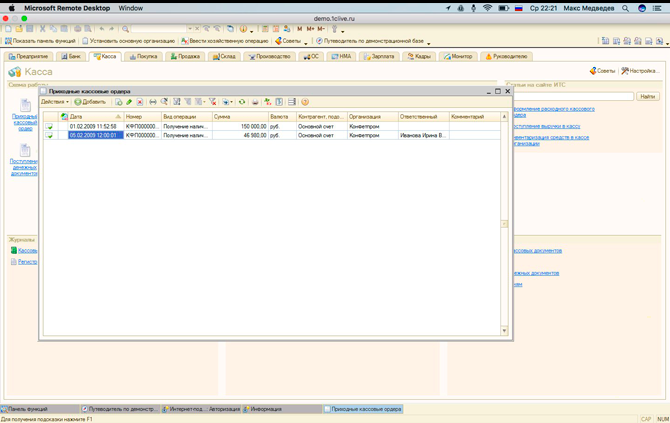Screen dimensions: 670x423
Task: Click the vertical scrollbar down arrow in list
Action: coord(504,330)
